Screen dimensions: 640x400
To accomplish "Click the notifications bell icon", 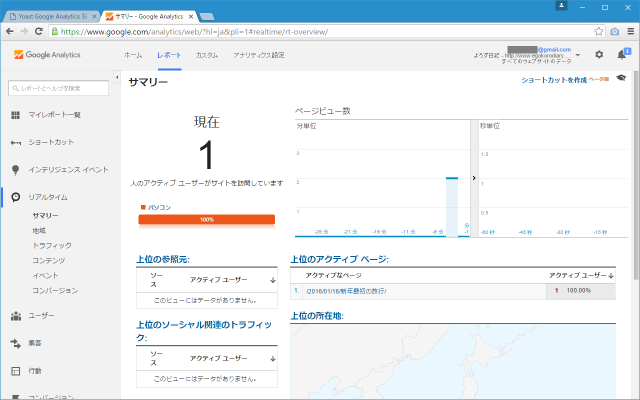I will (x=621, y=55).
